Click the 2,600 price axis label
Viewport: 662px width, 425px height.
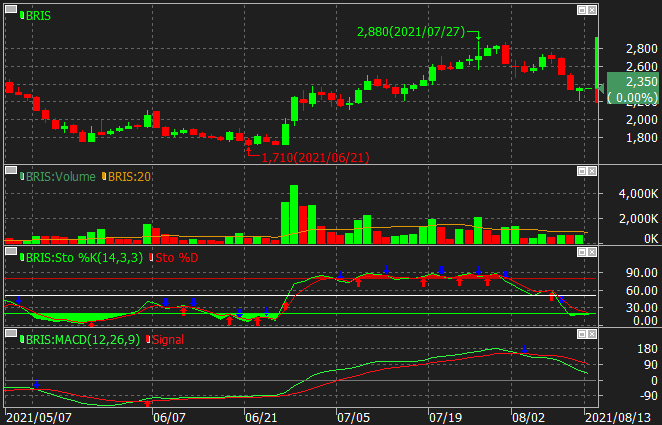pos(642,67)
